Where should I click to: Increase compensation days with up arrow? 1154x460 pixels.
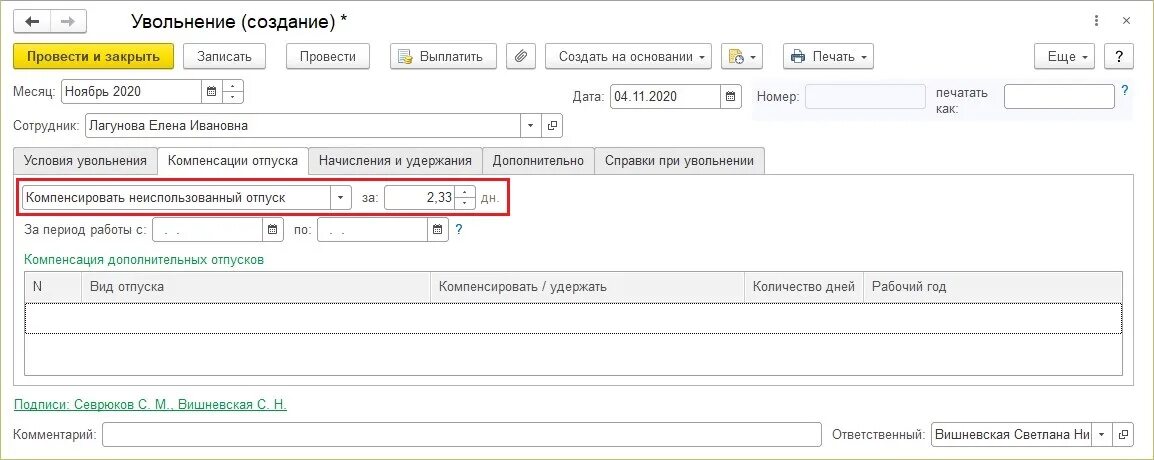coord(465,191)
